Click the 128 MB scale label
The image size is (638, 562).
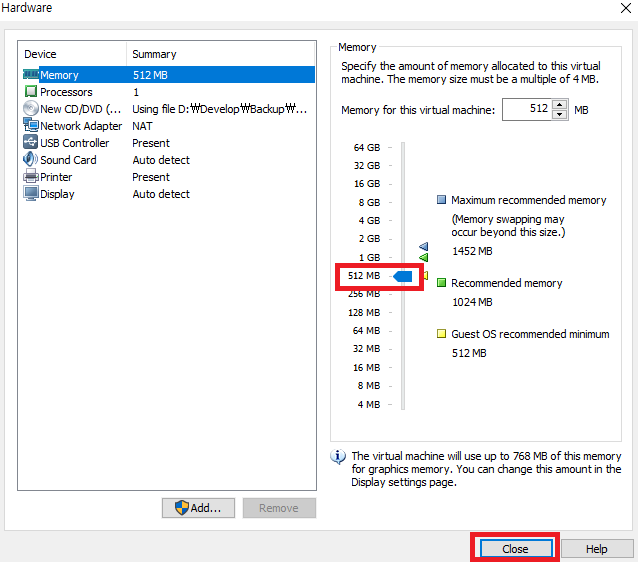pos(364,313)
